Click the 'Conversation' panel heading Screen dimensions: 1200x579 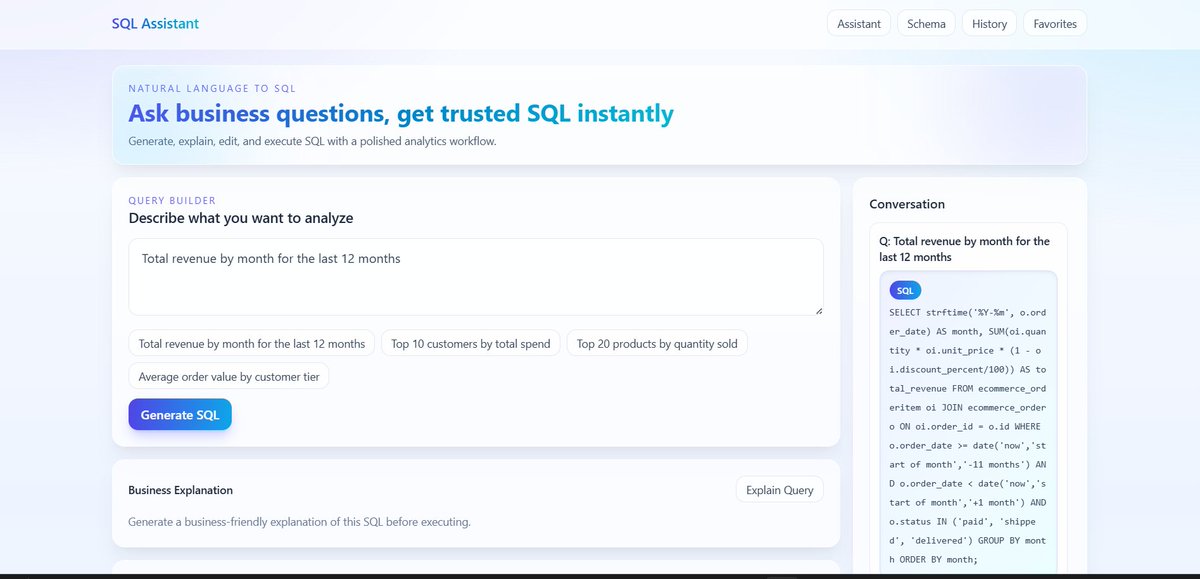[907, 204]
